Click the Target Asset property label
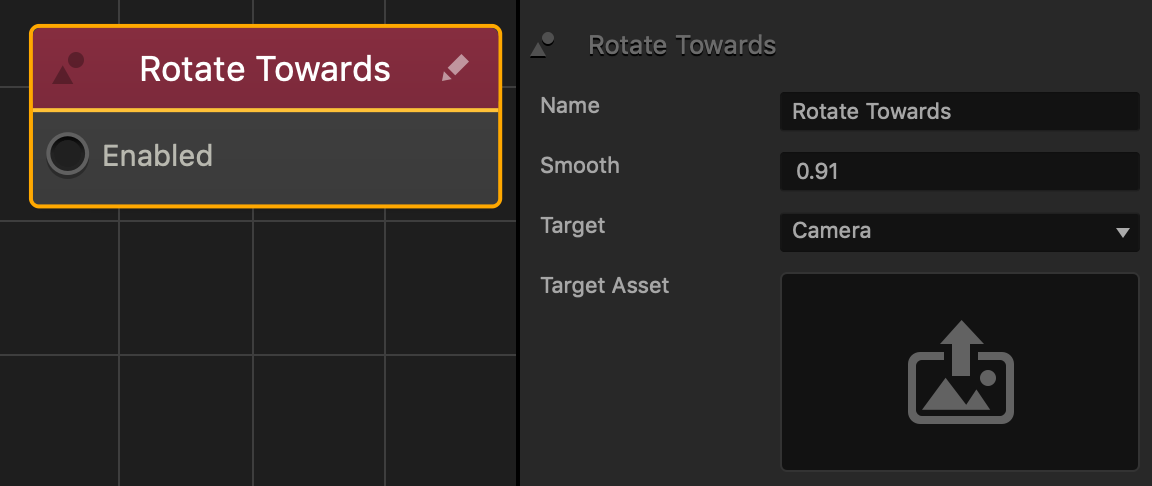This screenshot has width=1152, height=486. [605, 285]
